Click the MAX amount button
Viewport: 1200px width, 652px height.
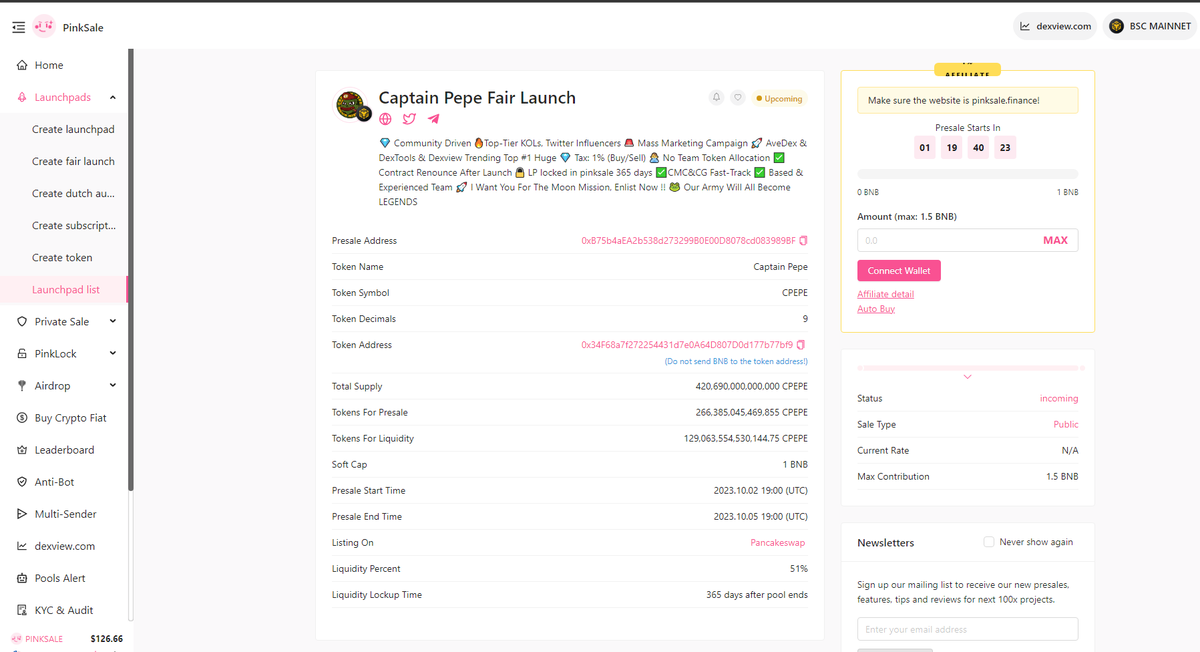[x=1055, y=240]
